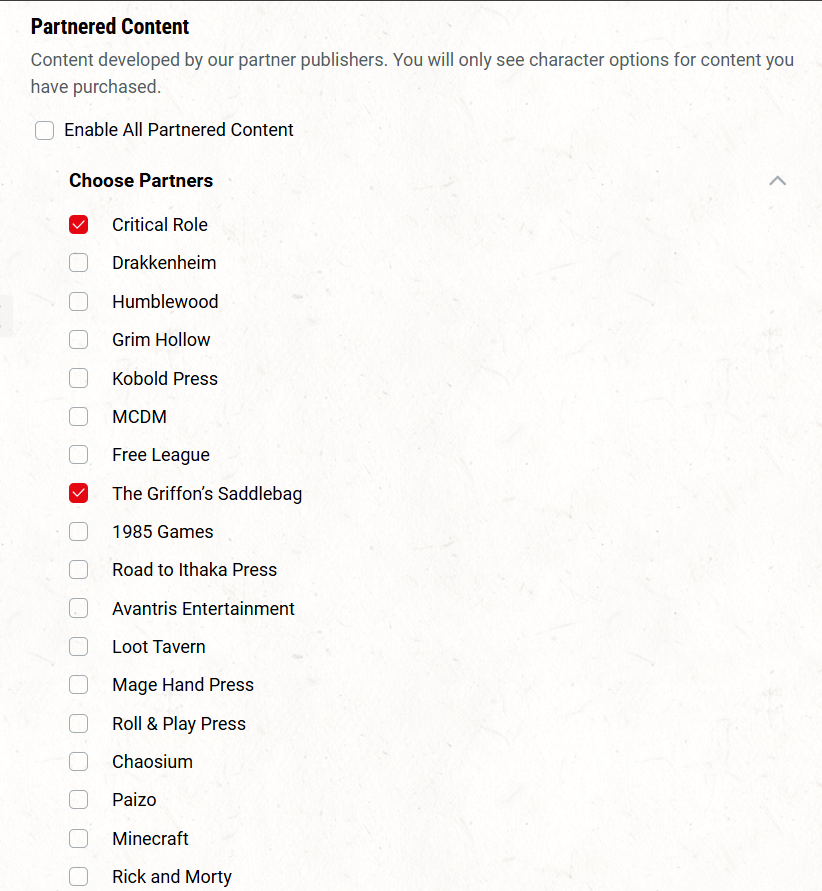Check the Drakkenheim partner box
The height and width of the screenshot is (891, 822).
tap(79, 263)
